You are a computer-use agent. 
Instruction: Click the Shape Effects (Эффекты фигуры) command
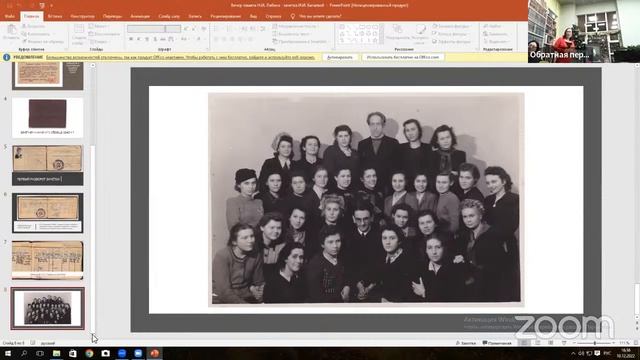(452, 42)
